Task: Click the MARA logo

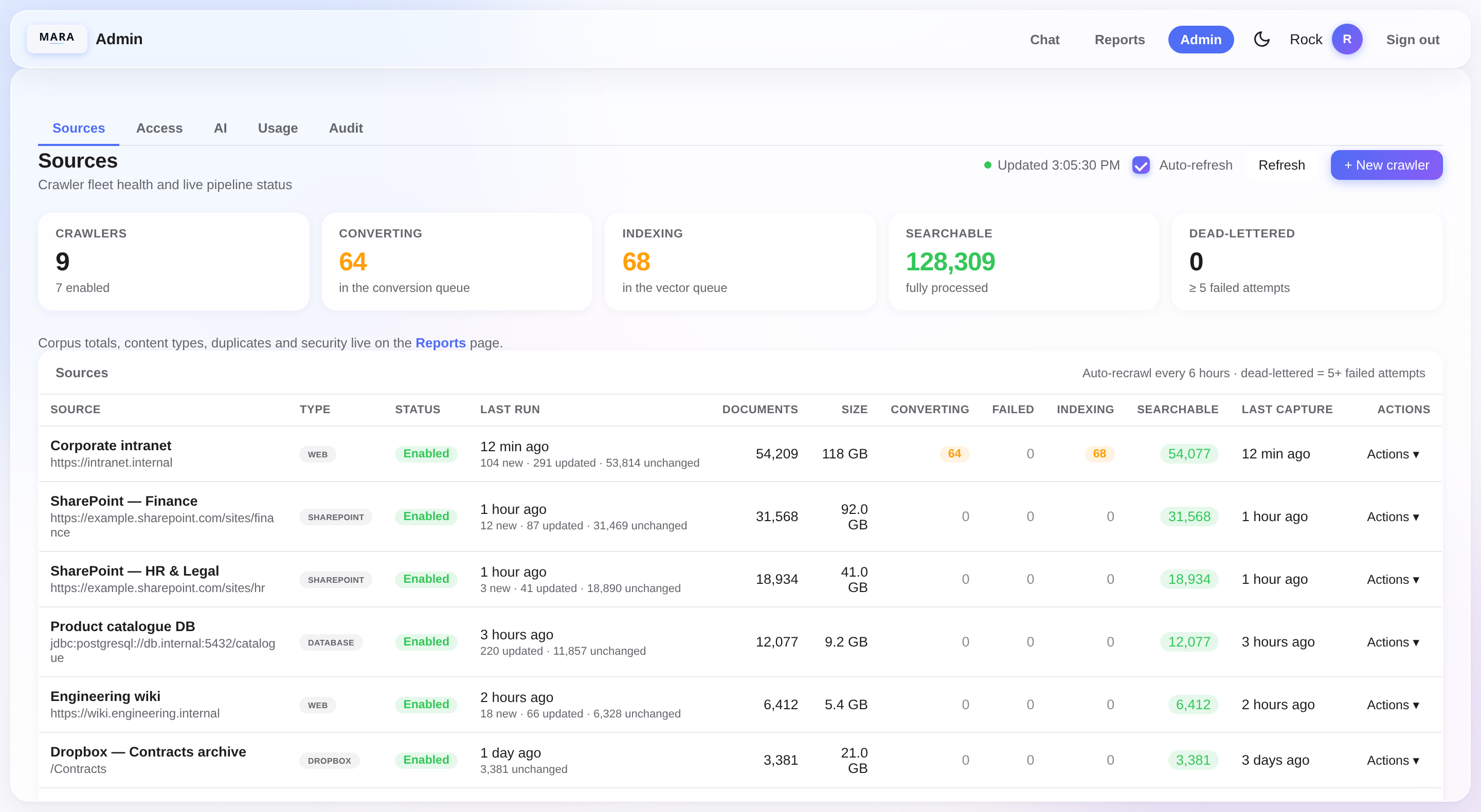Action: 57,38
